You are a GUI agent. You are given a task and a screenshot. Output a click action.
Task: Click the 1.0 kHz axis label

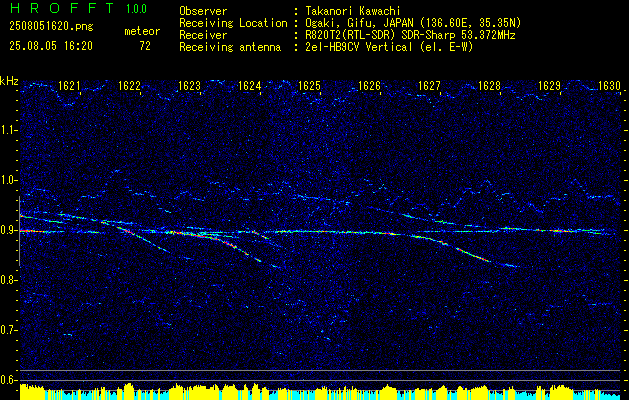[x=7, y=180]
